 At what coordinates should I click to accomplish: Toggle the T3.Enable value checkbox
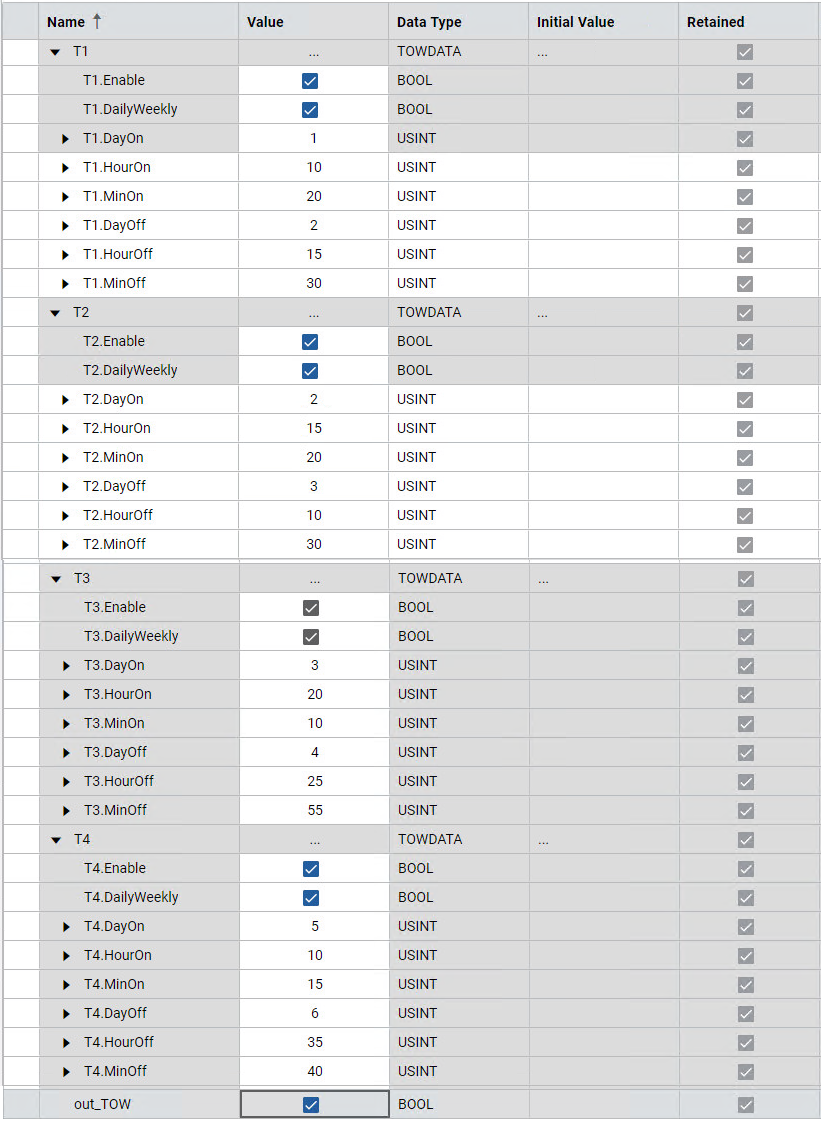(x=311, y=608)
